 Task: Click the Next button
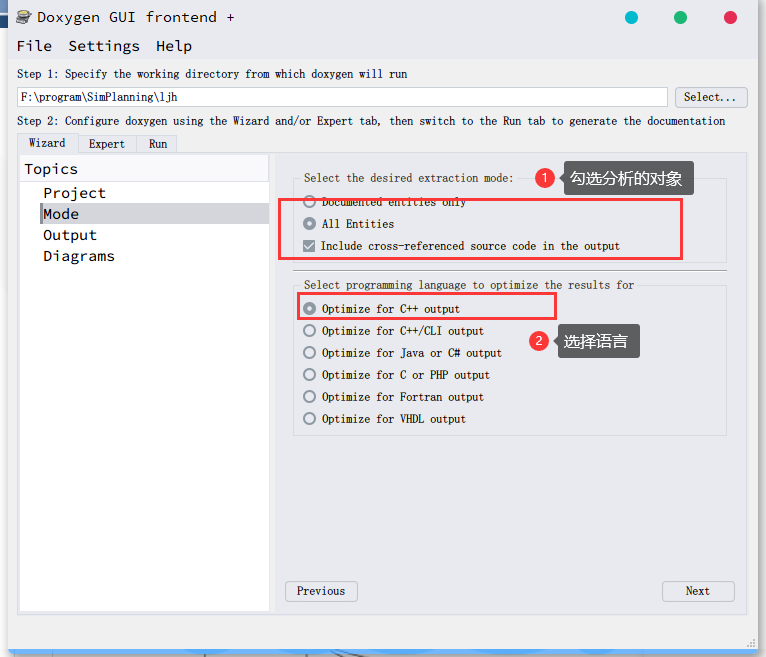[698, 591]
